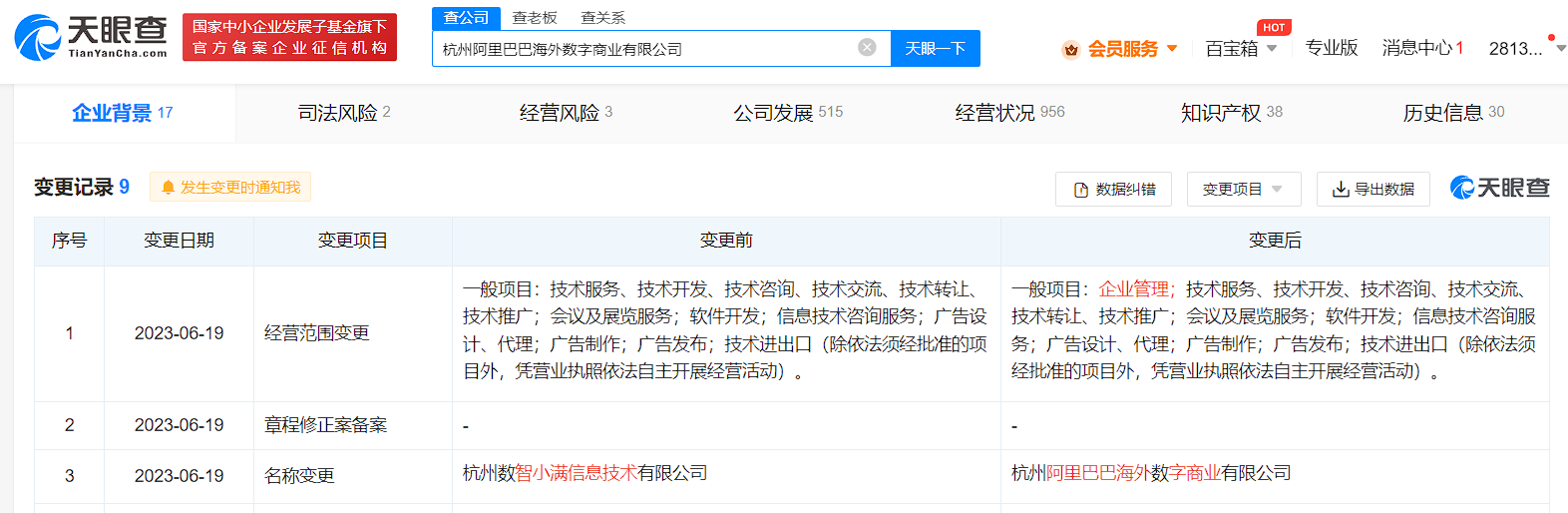Image resolution: width=1568 pixels, height=513 pixels.
Task: Click the HOT badge above 百宝箱
Action: (1274, 27)
